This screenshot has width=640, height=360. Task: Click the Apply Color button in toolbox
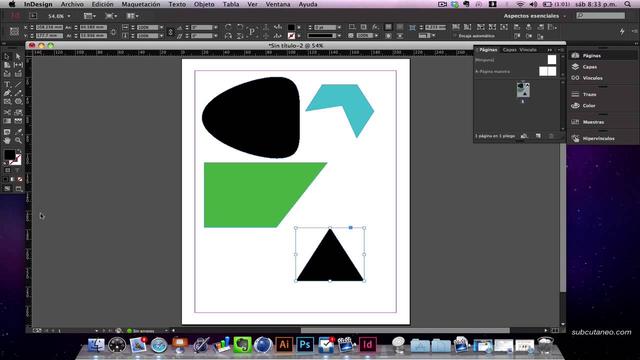[x=5, y=179]
